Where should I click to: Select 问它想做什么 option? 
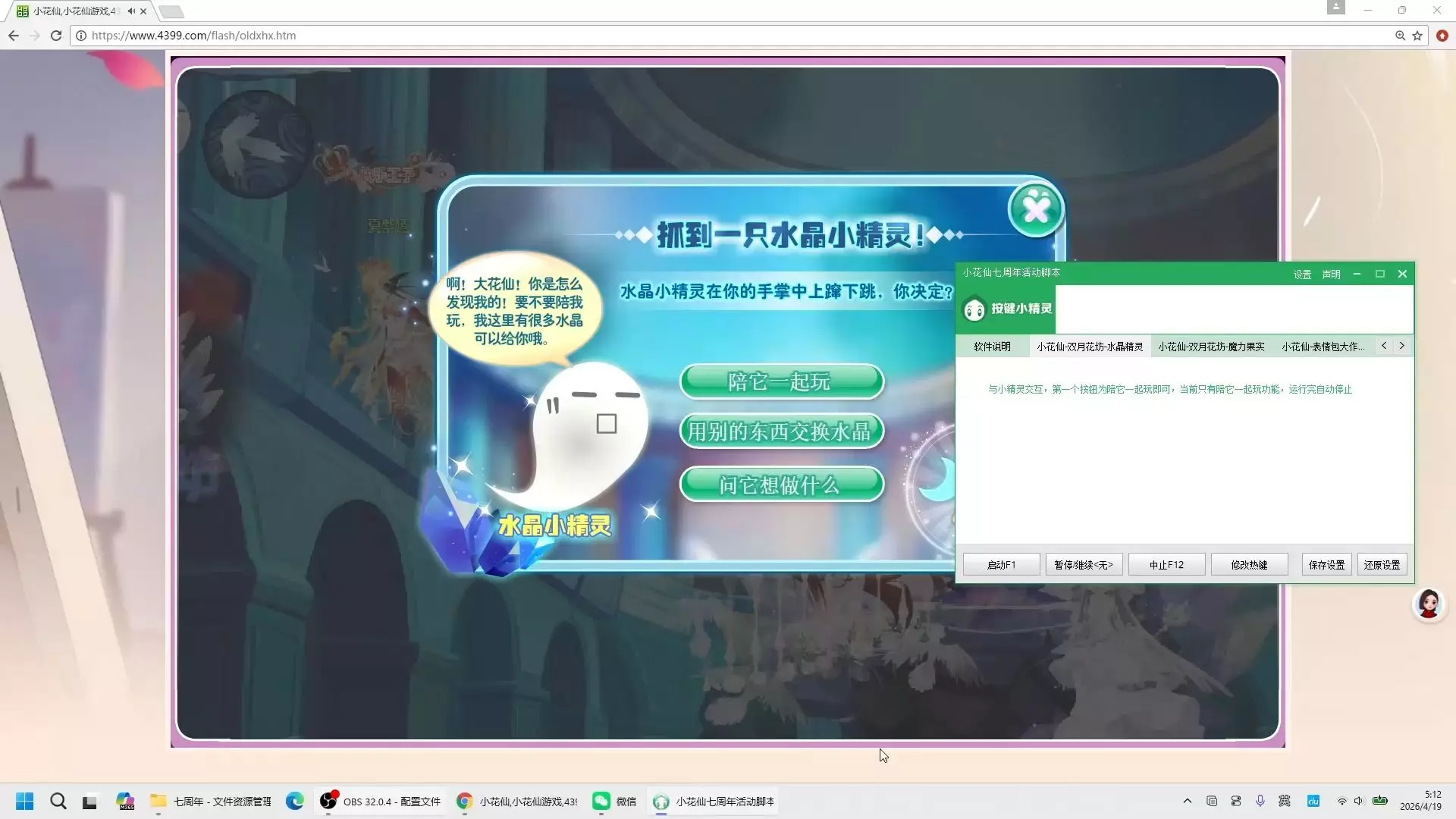[x=781, y=485]
